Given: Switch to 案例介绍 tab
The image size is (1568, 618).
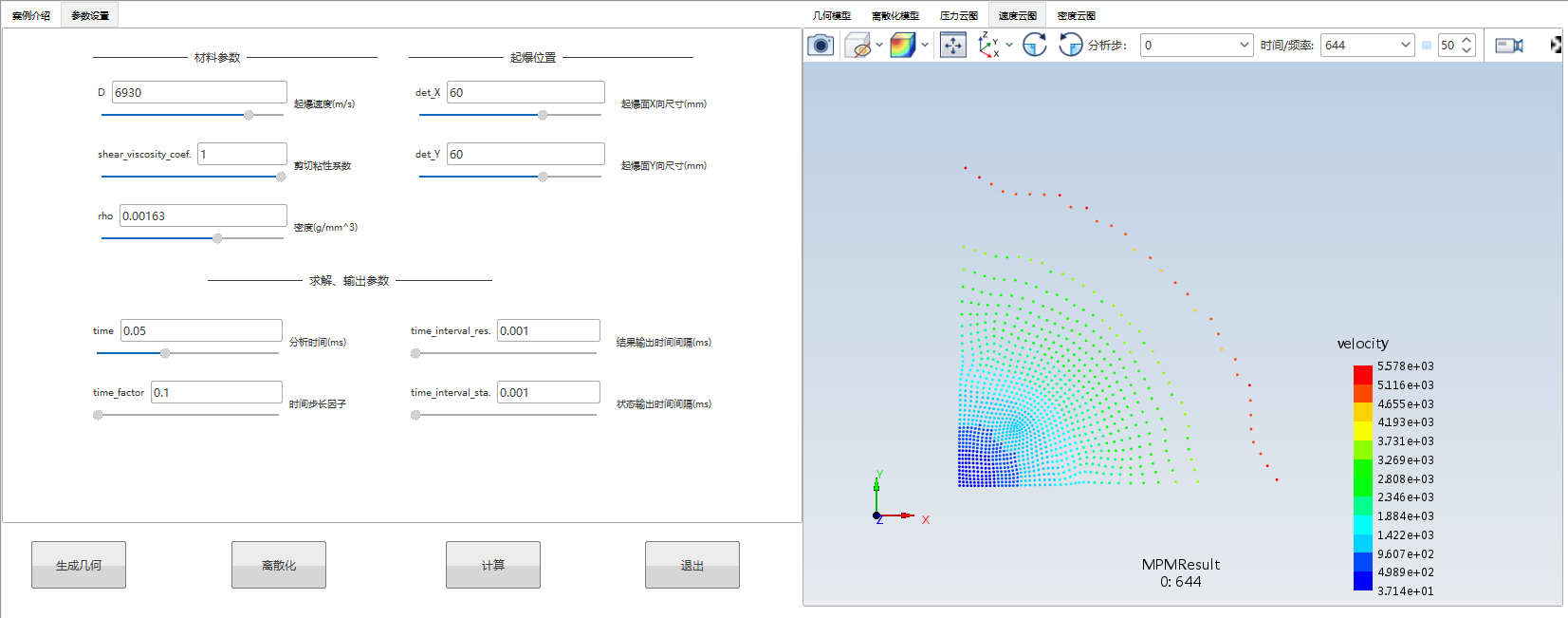Looking at the screenshot, I should pos(31,15).
